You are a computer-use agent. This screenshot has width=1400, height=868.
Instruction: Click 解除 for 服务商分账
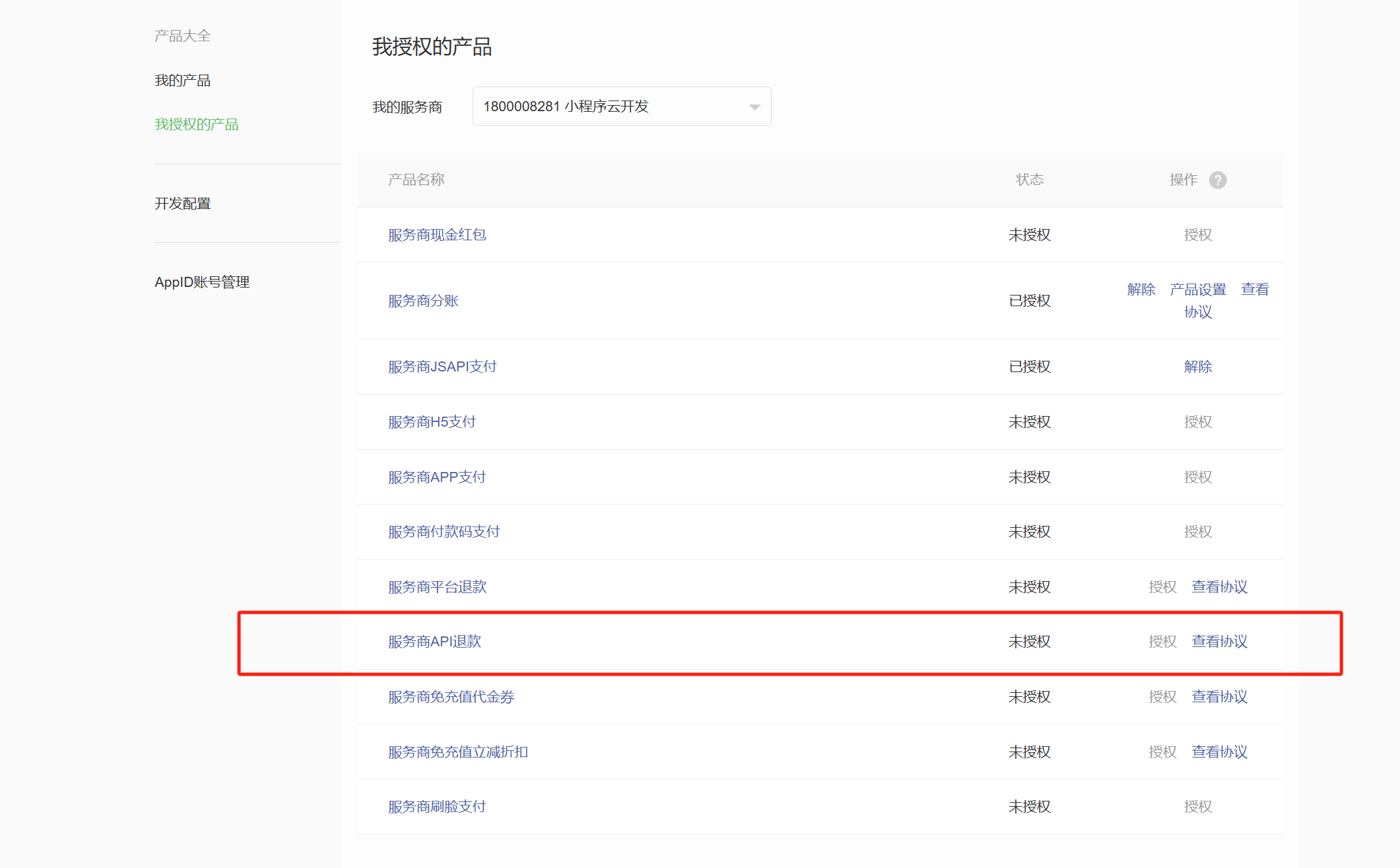pos(1141,290)
